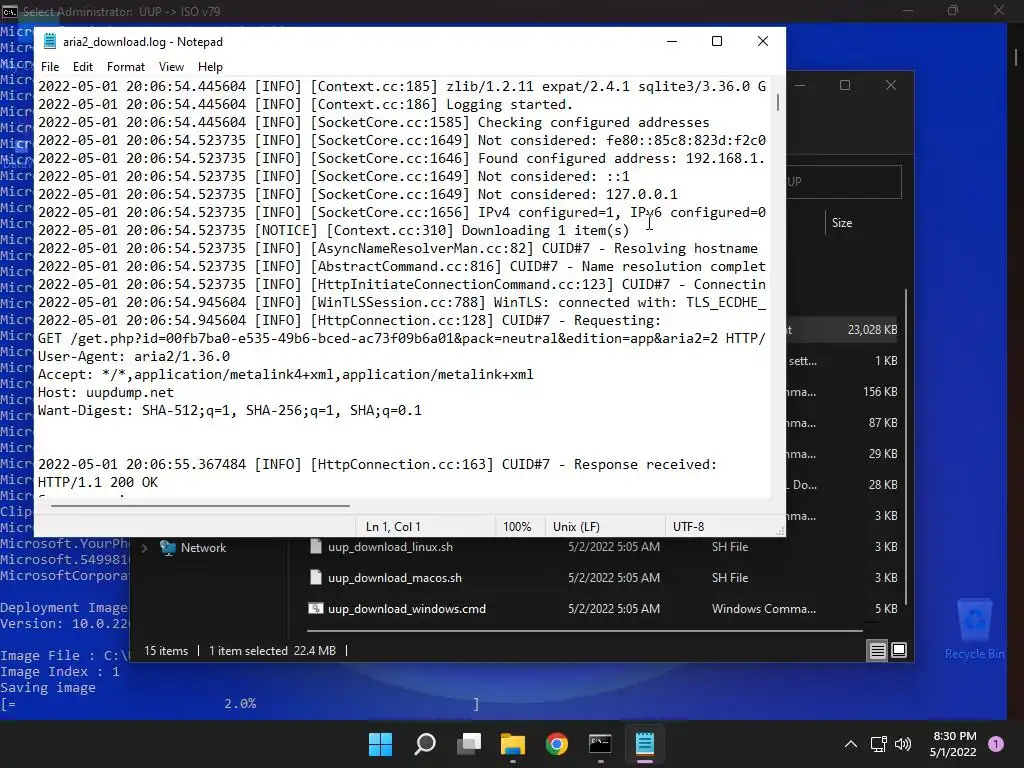Click the Explorer file list horizontal scrollbar
Screen dimensions: 1024x768
point(584,631)
